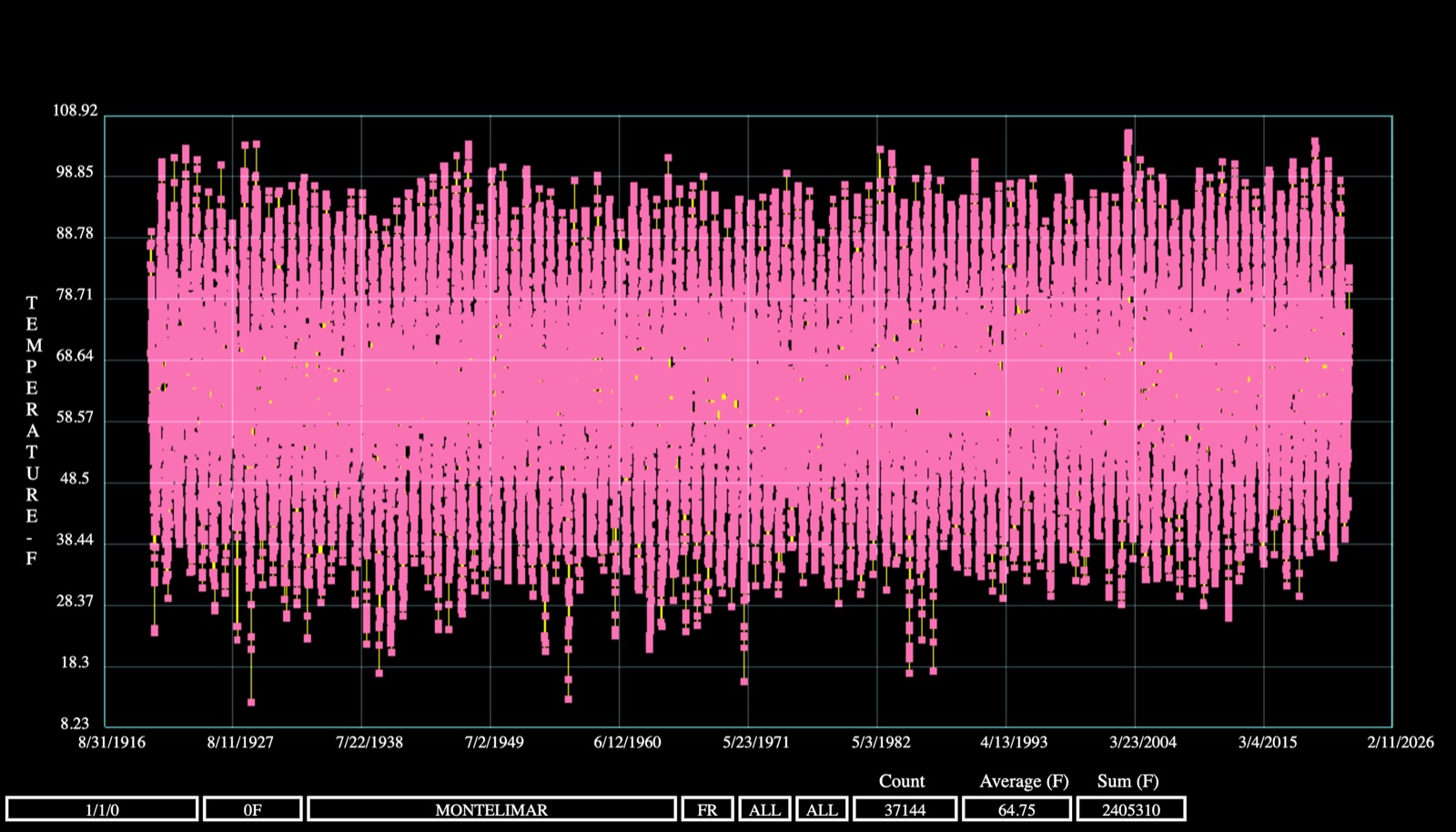
Task: Click the 7/22/1938 date tick
Action: click(x=369, y=742)
